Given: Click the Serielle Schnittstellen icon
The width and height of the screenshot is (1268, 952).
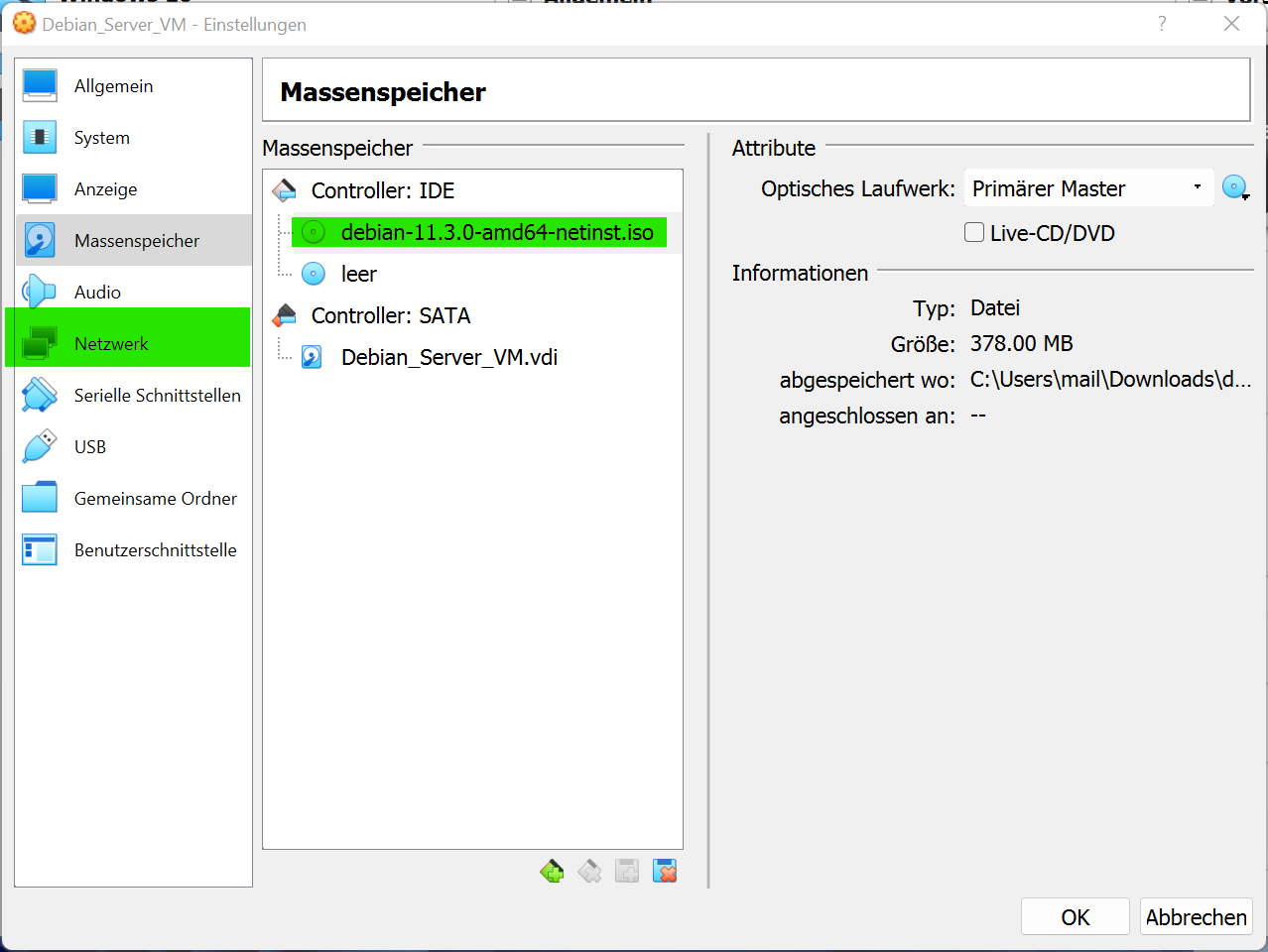Looking at the screenshot, I should 40,395.
